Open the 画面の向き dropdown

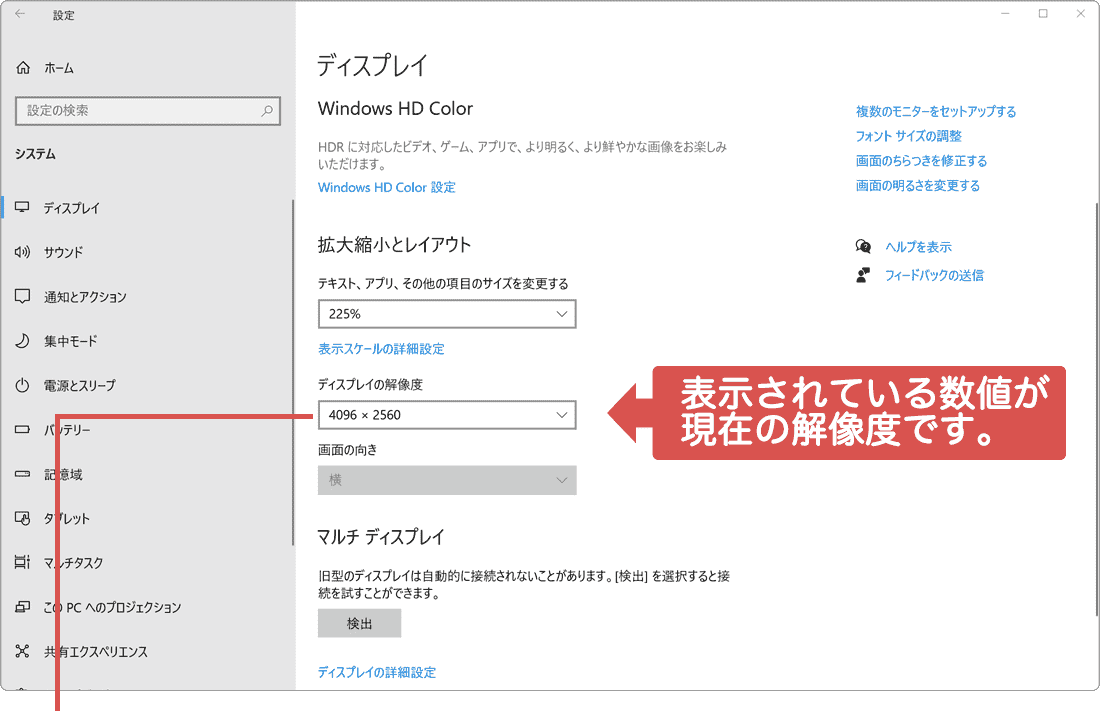[447, 480]
